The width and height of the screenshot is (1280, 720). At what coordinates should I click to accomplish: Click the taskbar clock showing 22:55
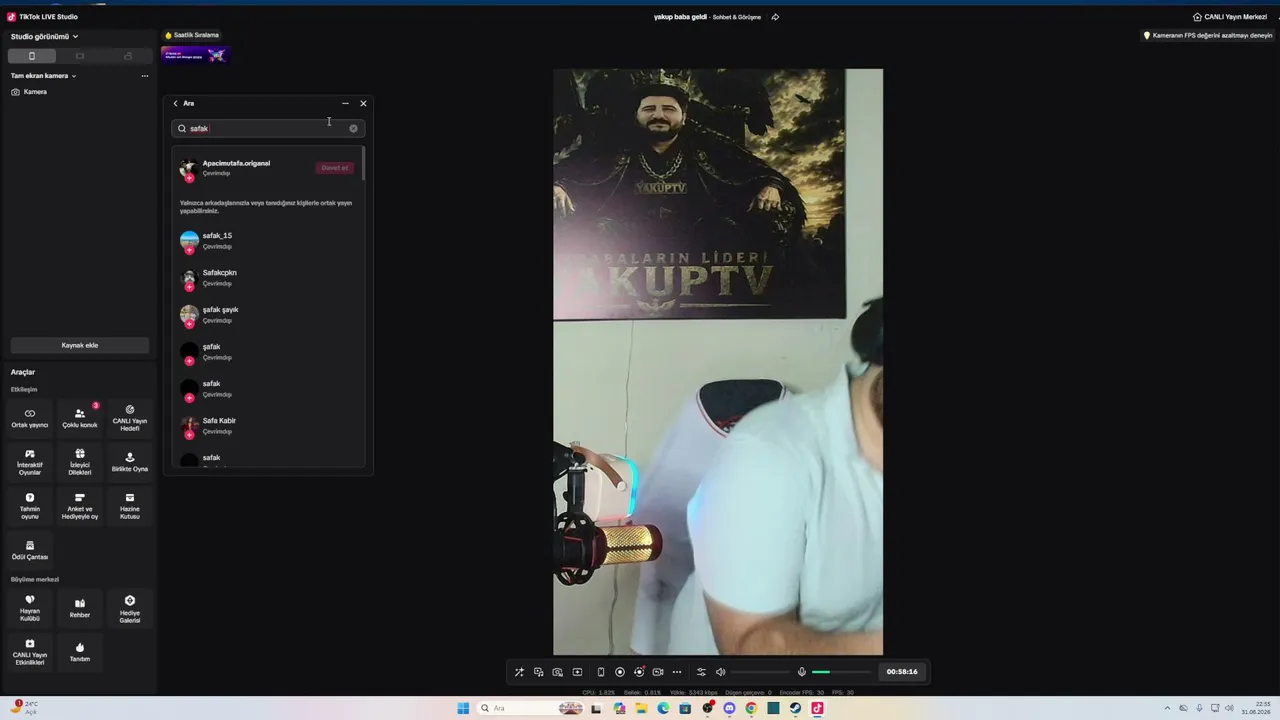click(1254, 708)
